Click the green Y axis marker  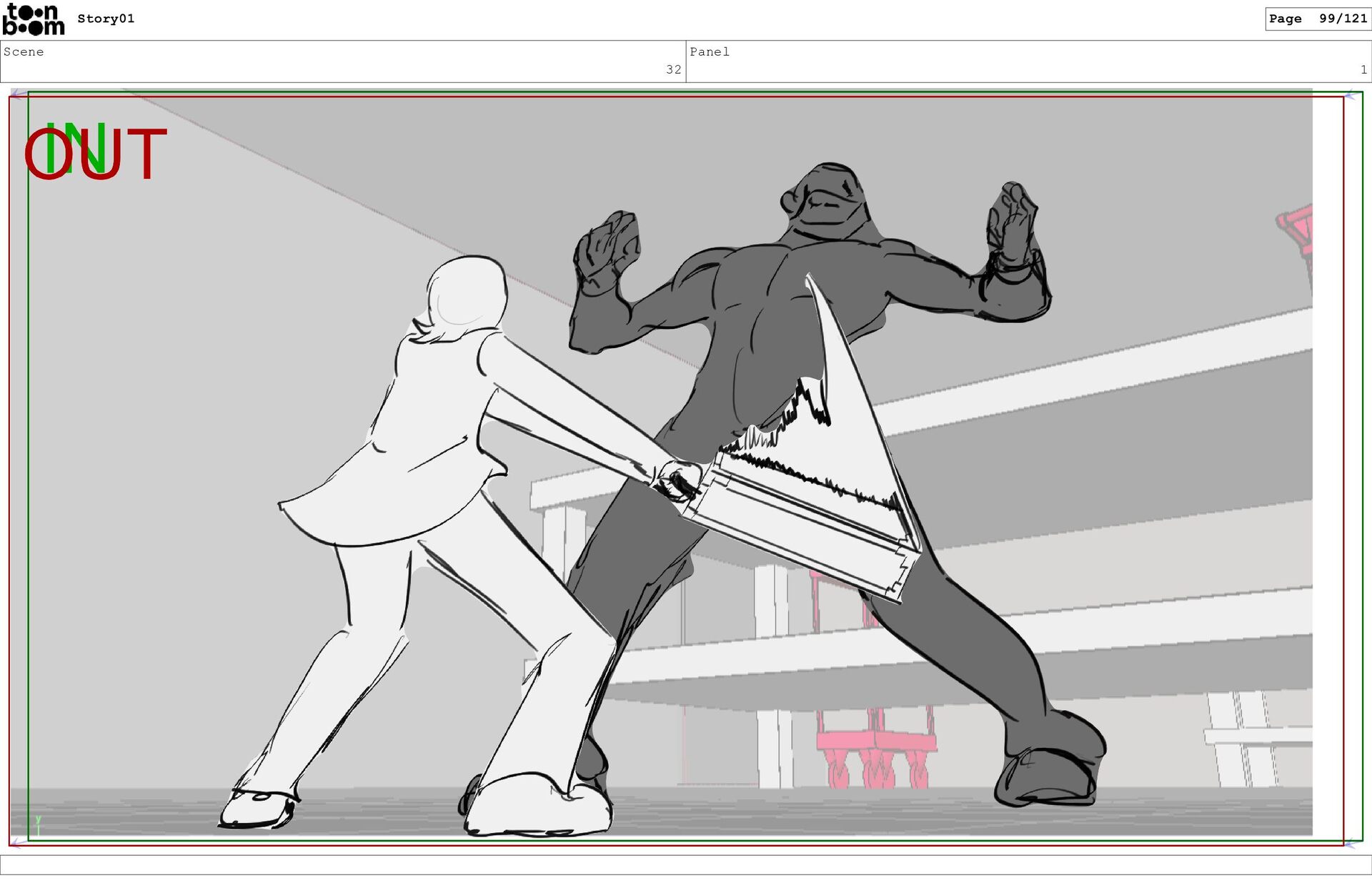point(39,821)
